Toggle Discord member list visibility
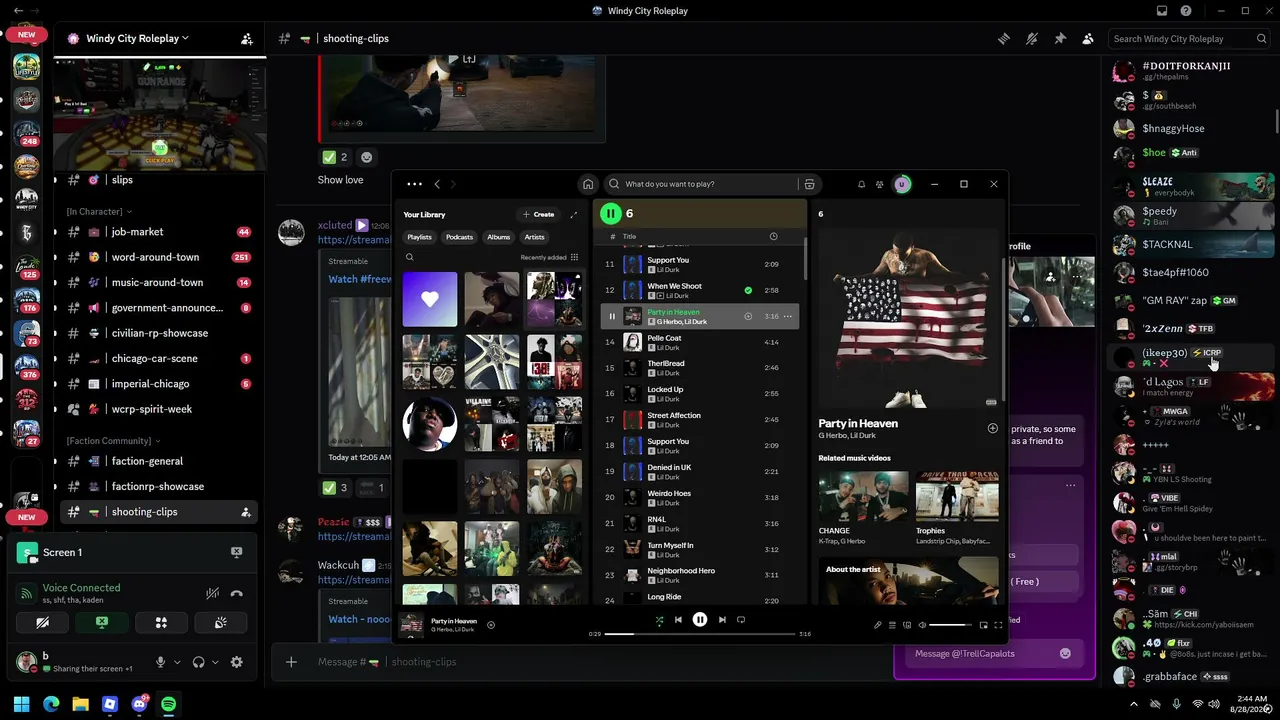 point(1088,39)
